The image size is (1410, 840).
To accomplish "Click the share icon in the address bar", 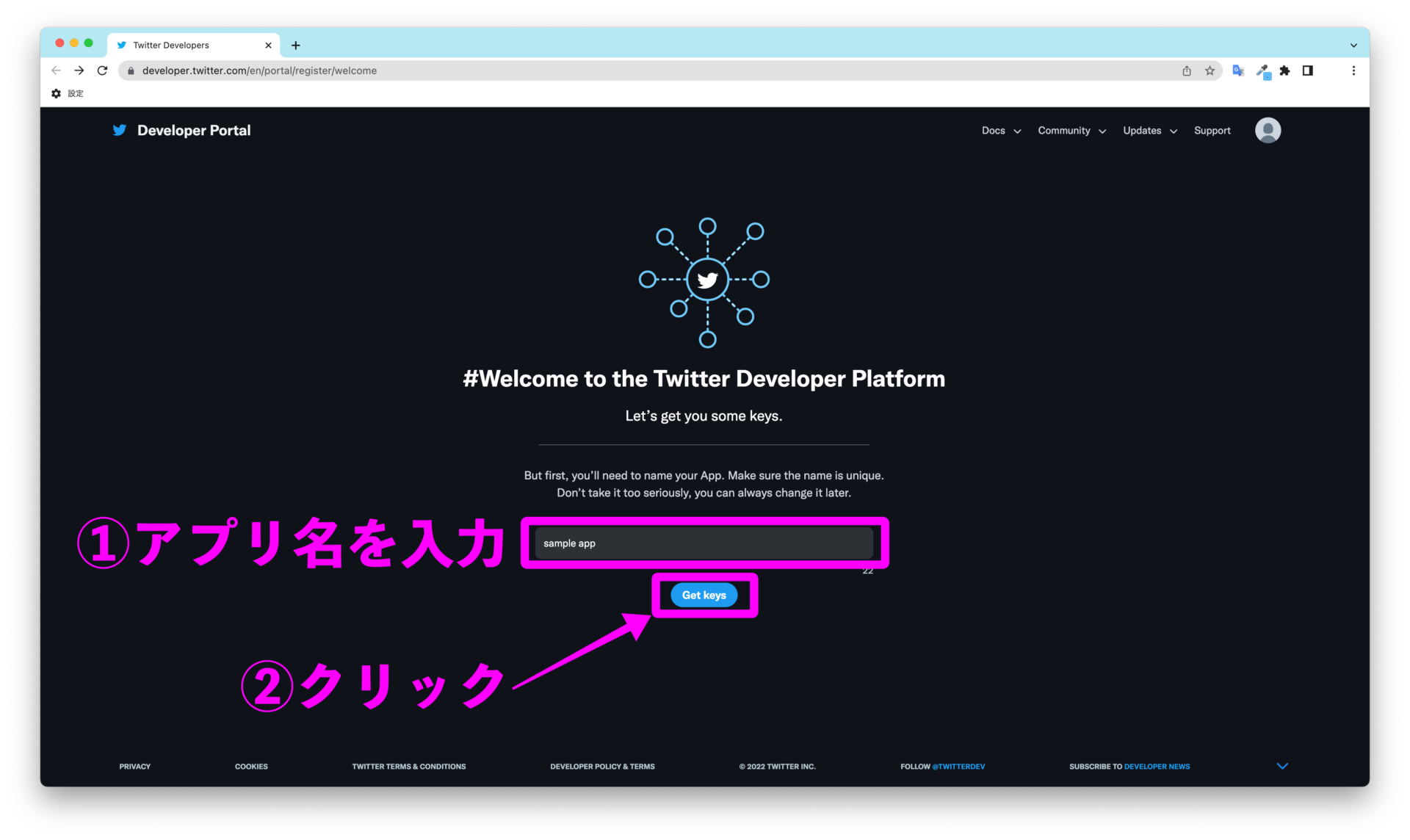I will 1187,70.
